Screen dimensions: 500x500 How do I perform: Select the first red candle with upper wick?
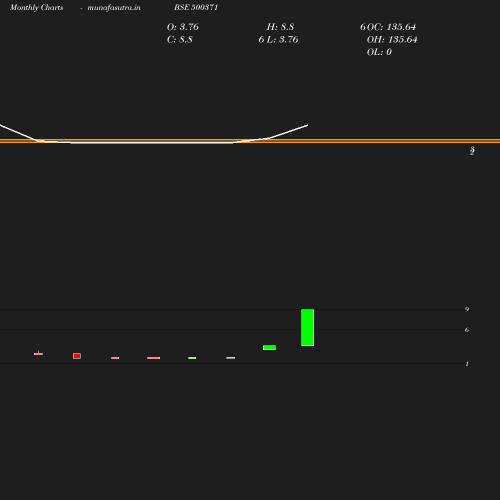pyautogui.click(x=38, y=353)
